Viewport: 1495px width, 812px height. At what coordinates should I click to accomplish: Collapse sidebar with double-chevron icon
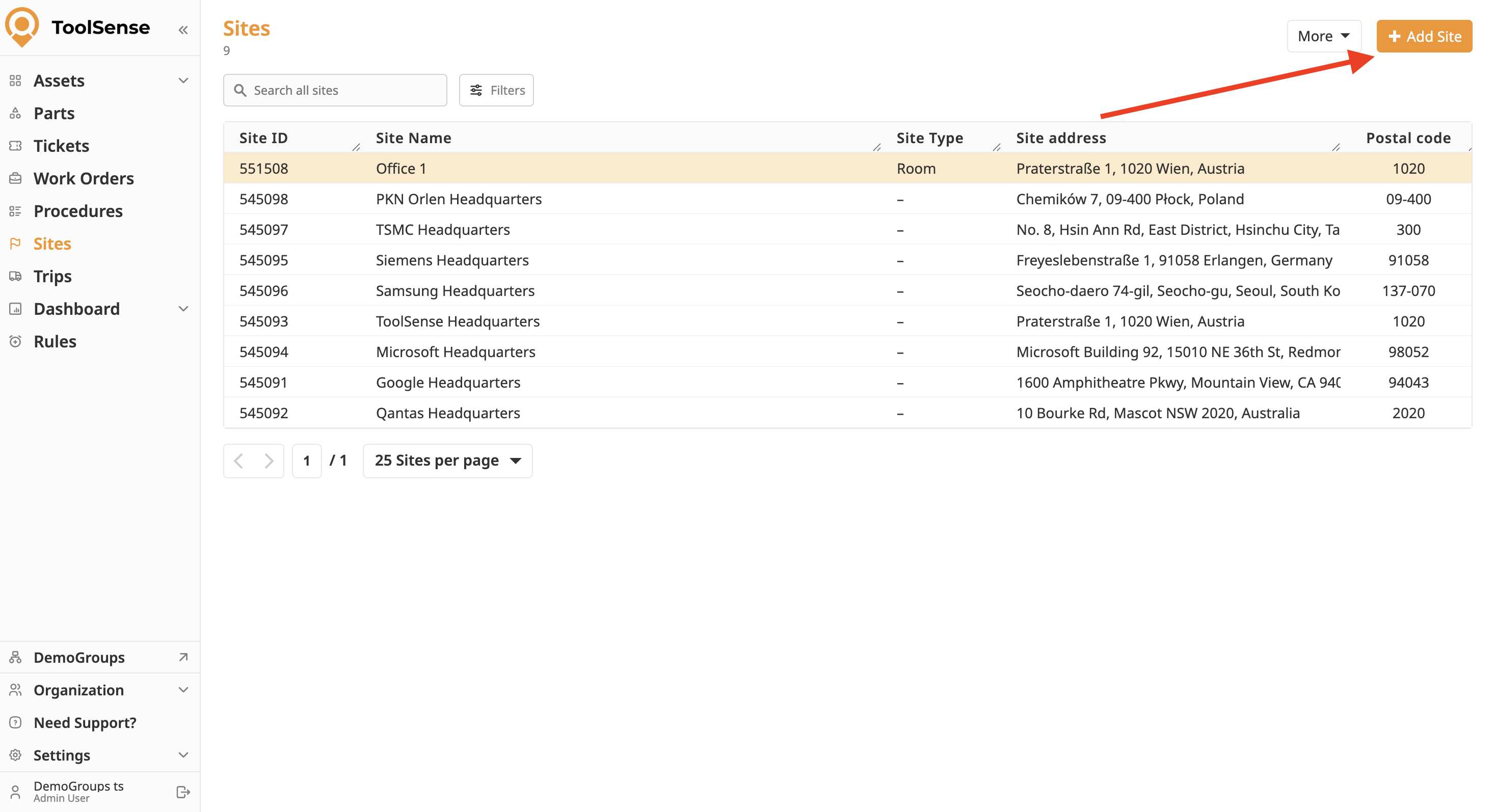183,30
